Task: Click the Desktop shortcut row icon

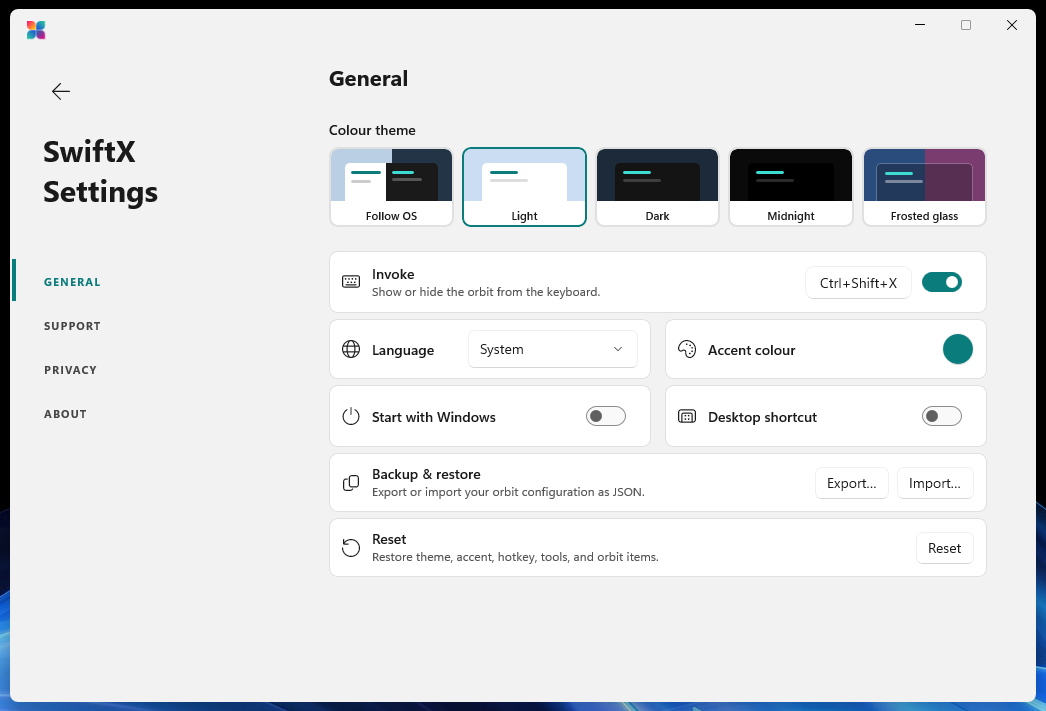Action: click(687, 416)
